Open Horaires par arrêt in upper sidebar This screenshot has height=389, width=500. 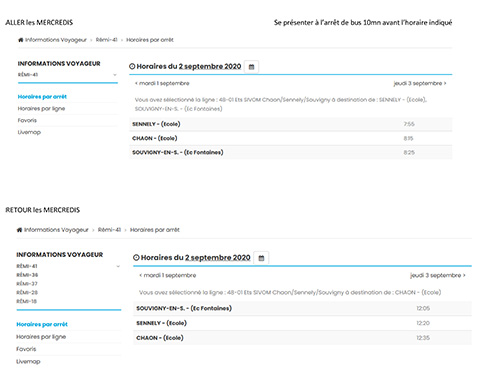click(x=42, y=97)
